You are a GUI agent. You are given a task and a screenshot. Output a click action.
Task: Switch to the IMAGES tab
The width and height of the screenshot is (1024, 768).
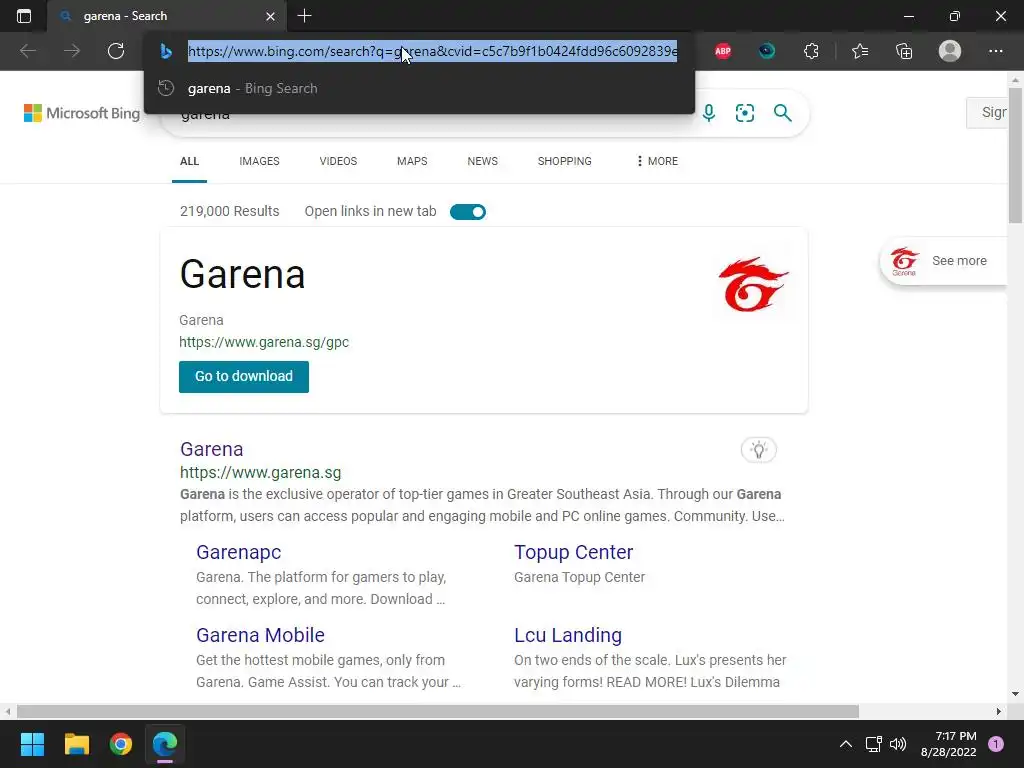pos(259,161)
